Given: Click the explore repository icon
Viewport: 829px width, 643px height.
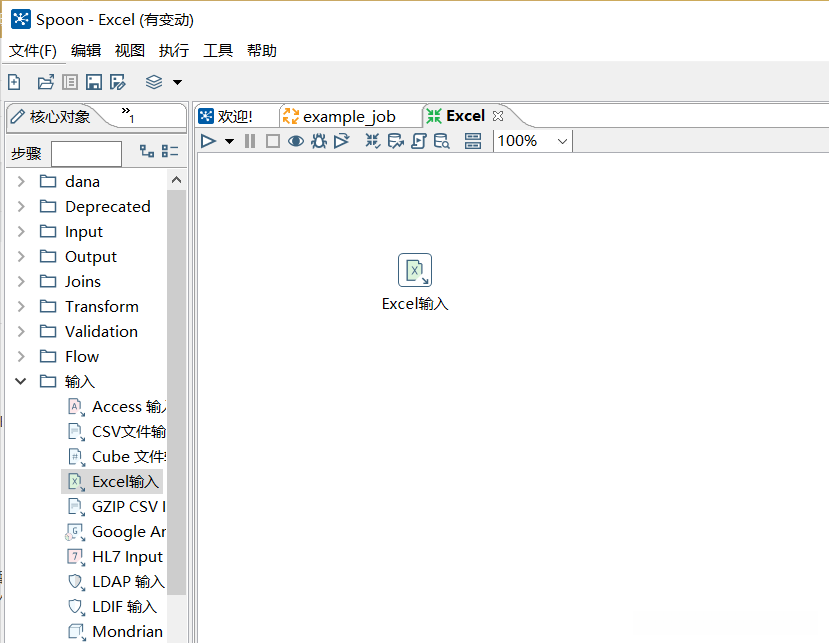Looking at the screenshot, I should tap(70, 82).
